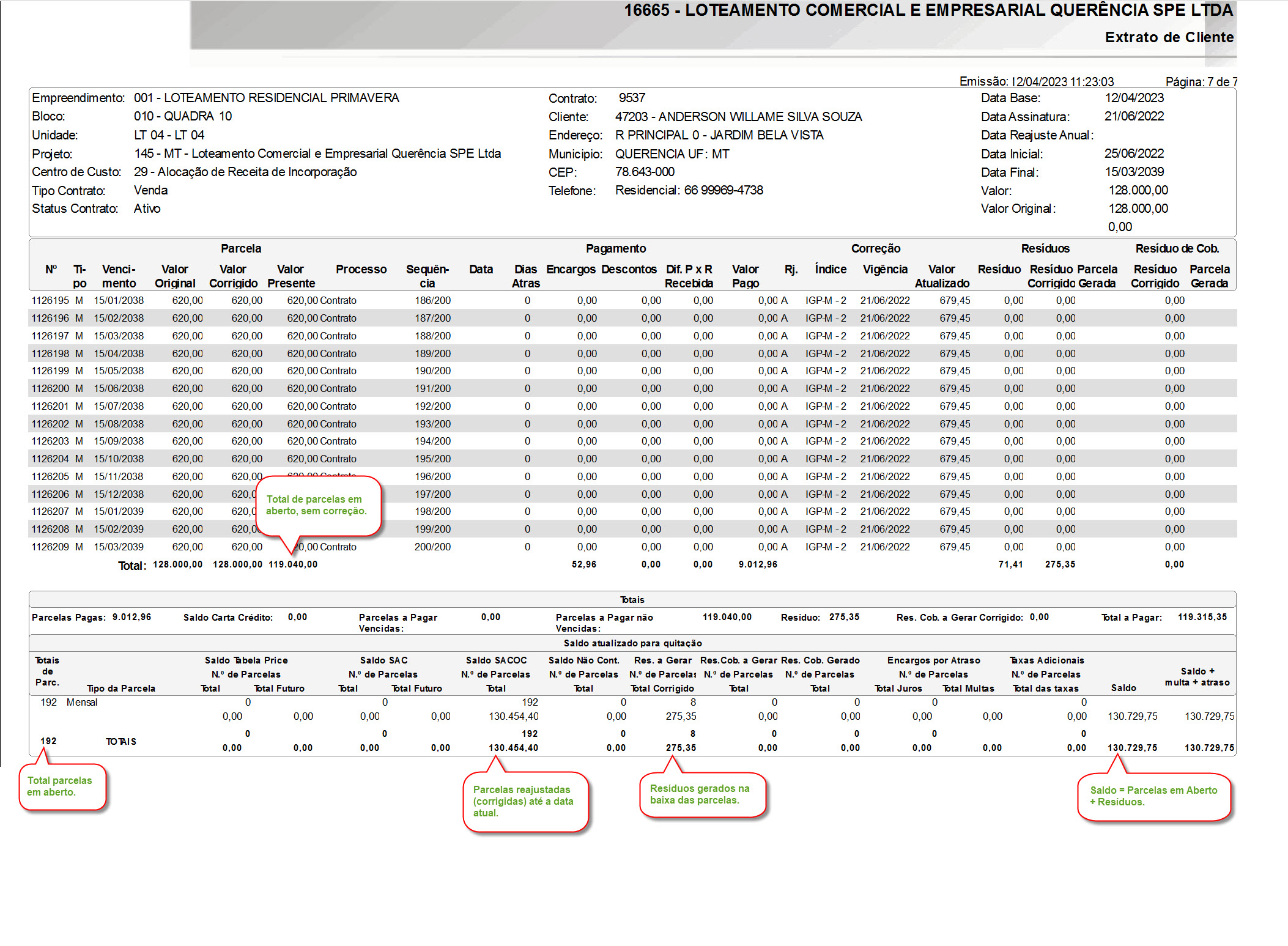Click the 'Encargos por Atraso' column heading
This screenshot has width=1288, height=946.
pos(933,660)
